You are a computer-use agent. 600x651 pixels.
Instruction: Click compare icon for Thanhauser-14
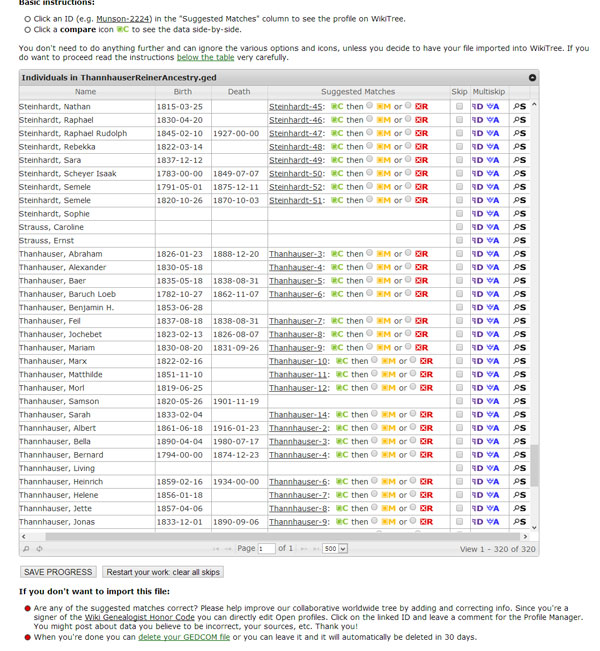tap(342, 415)
